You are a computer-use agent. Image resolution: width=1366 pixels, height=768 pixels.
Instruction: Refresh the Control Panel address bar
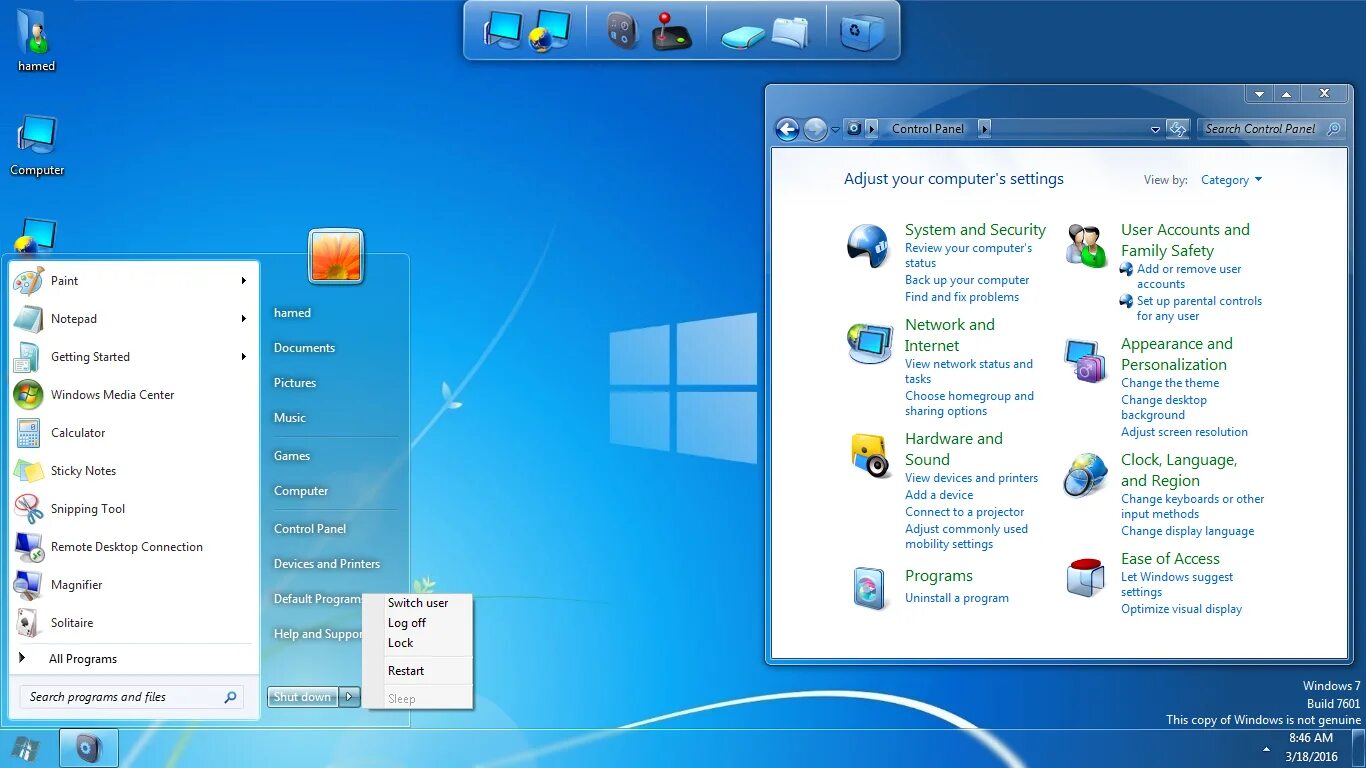pos(1177,129)
